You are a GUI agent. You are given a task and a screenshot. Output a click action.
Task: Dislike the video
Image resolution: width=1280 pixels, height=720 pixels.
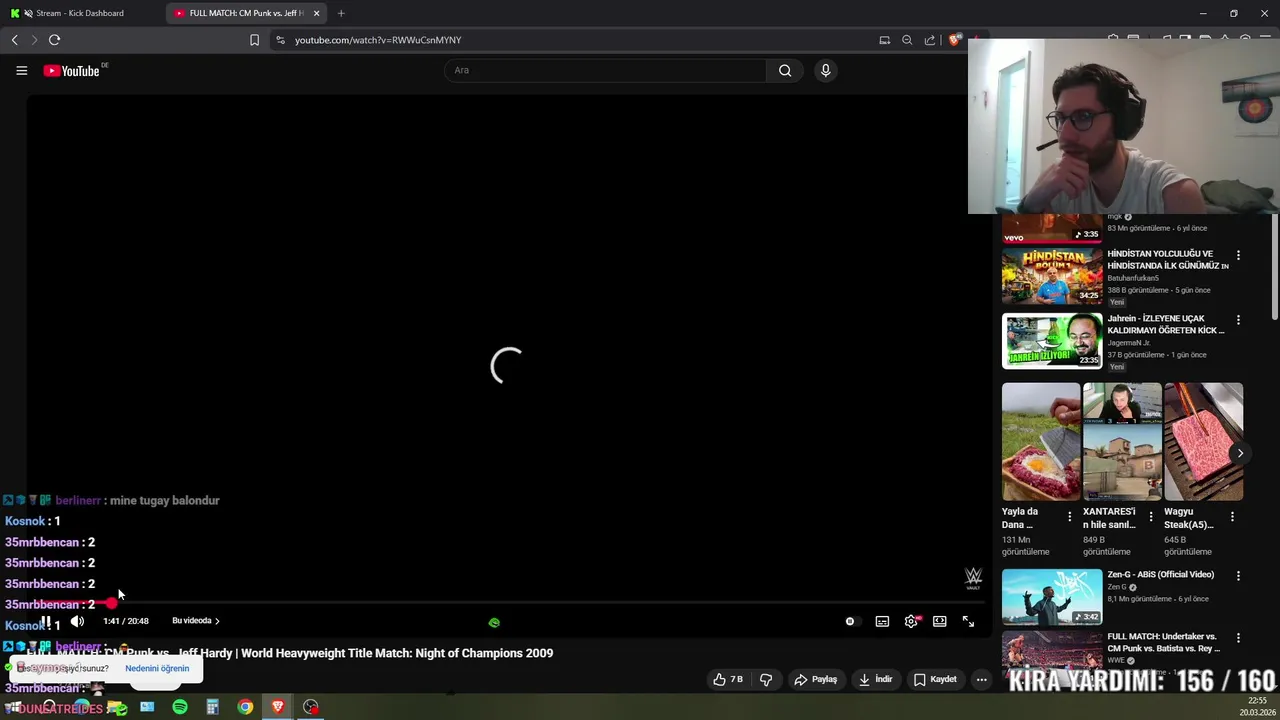pos(766,679)
